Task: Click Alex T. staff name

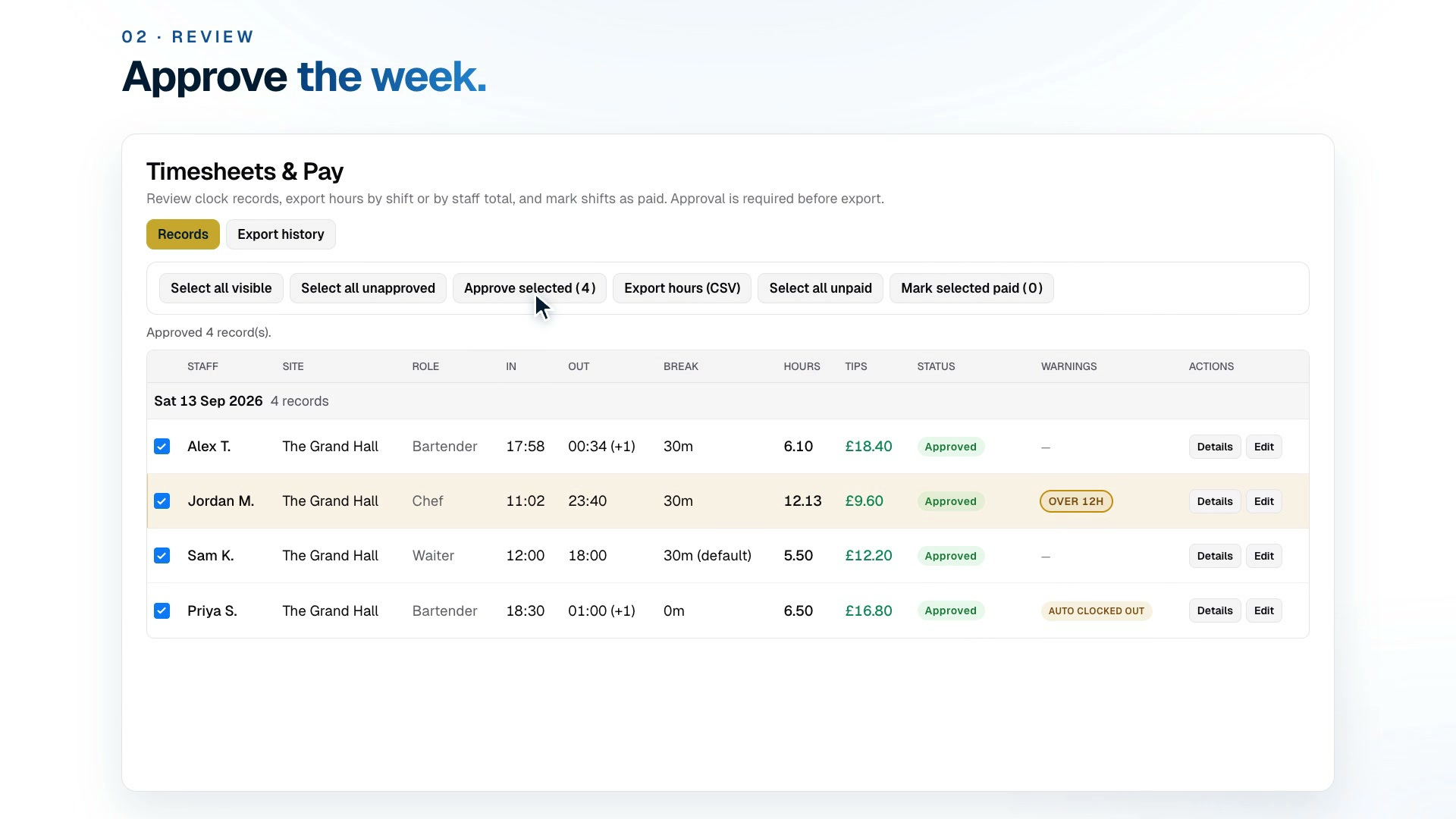Action: pos(209,447)
